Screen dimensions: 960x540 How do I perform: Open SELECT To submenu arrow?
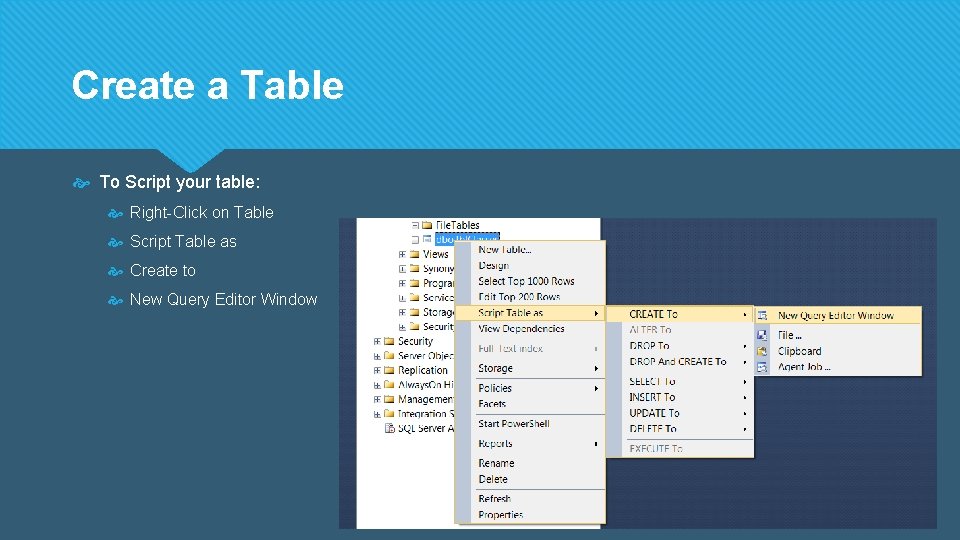coord(745,381)
